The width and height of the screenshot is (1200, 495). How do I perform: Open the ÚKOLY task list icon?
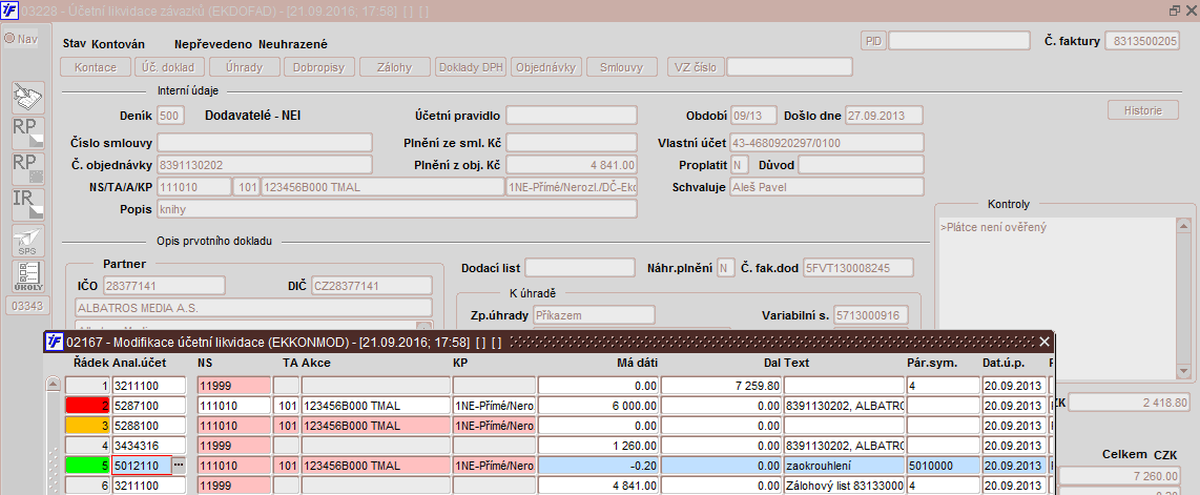pos(28,276)
